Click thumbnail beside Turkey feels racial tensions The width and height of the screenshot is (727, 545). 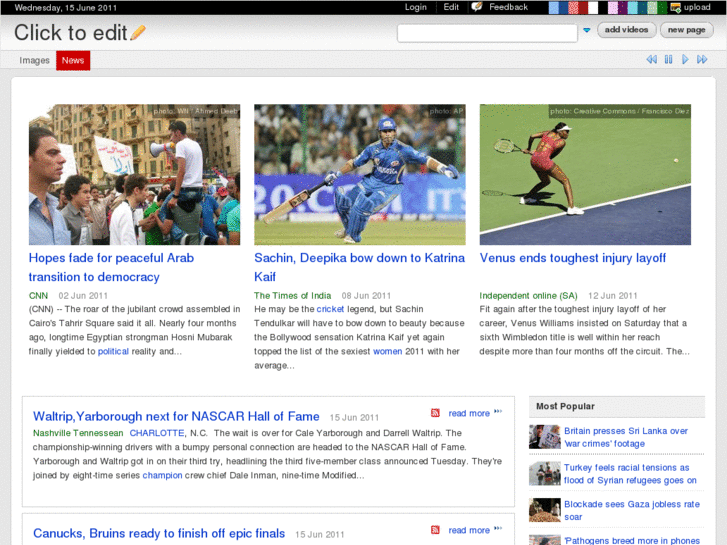(x=545, y=473)
